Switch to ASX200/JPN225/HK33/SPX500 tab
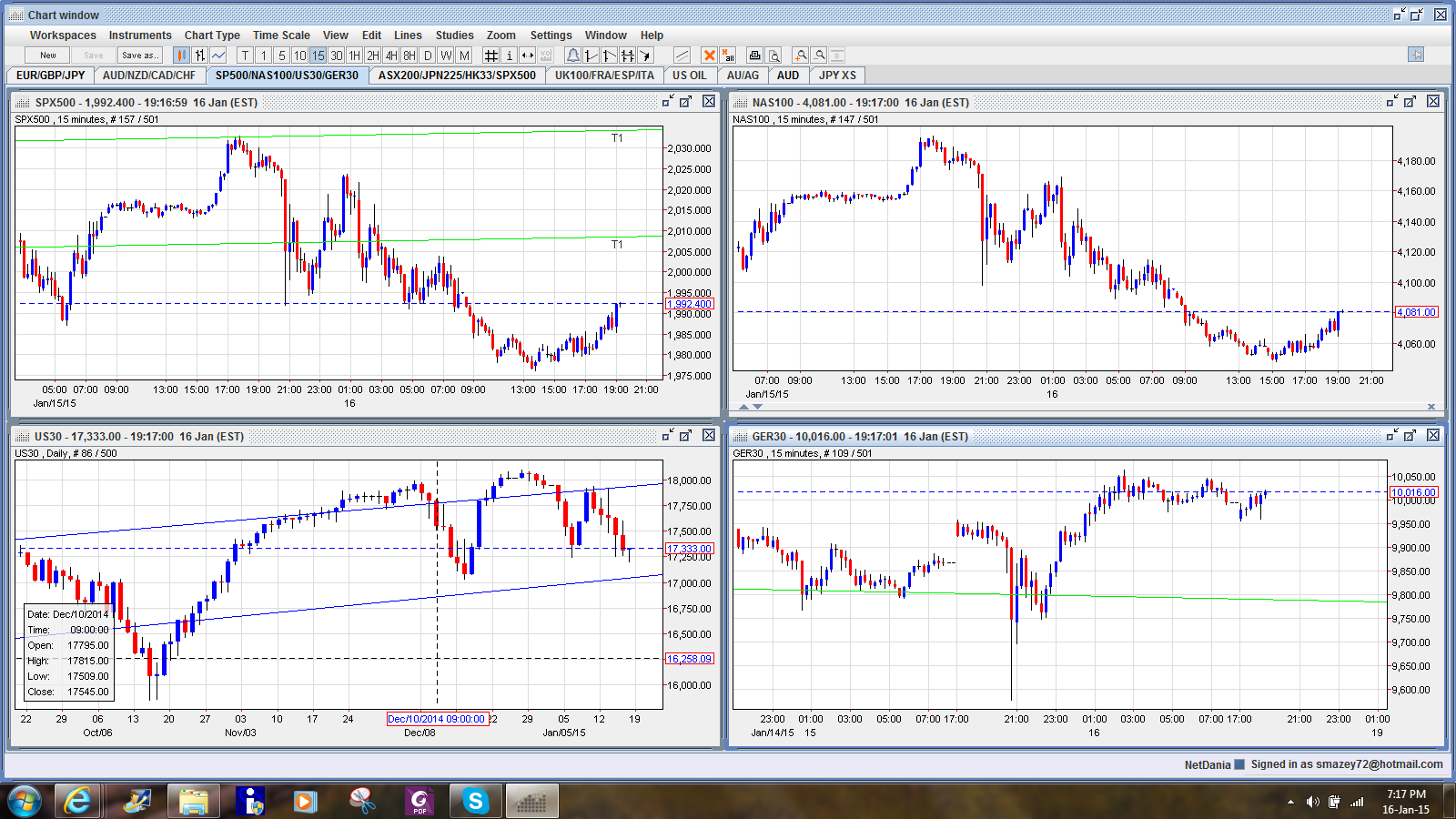 click(457, 76)
